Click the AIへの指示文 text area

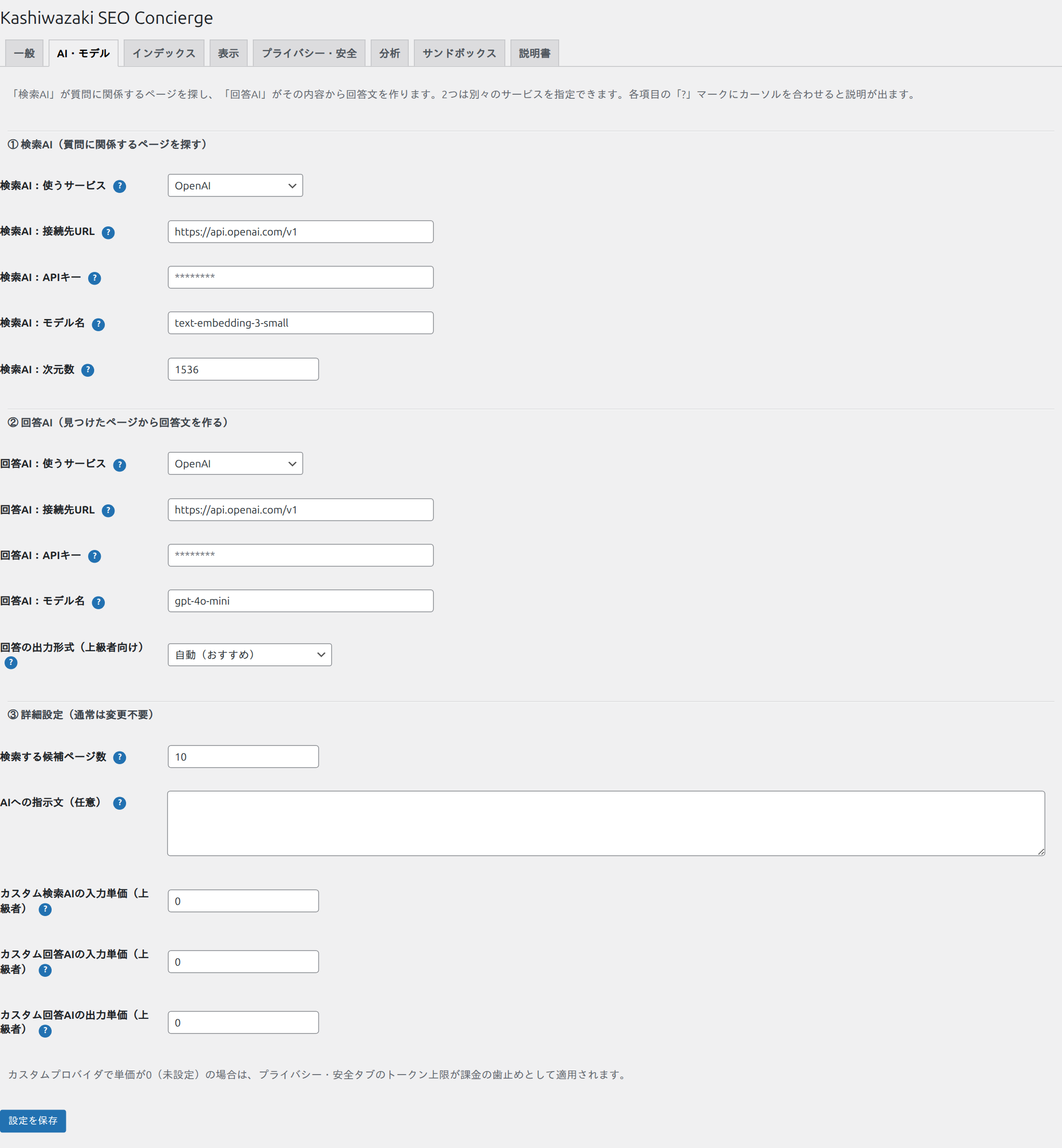tap(606, 823)
